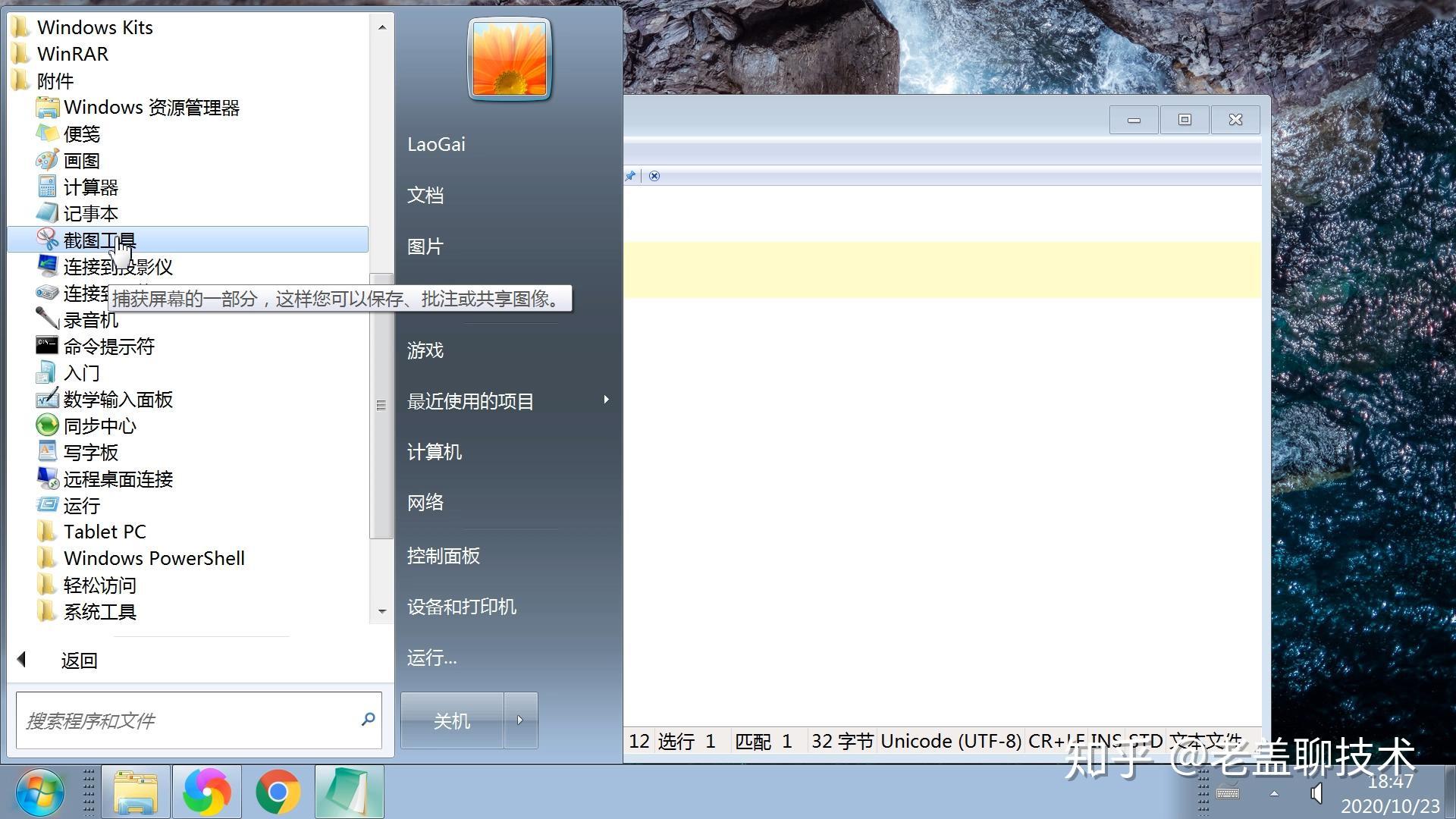Select 设备和打印机 in the Start menu
Image resolution: width=1456 pixels, height=819 pixels.
click(461, 607)
